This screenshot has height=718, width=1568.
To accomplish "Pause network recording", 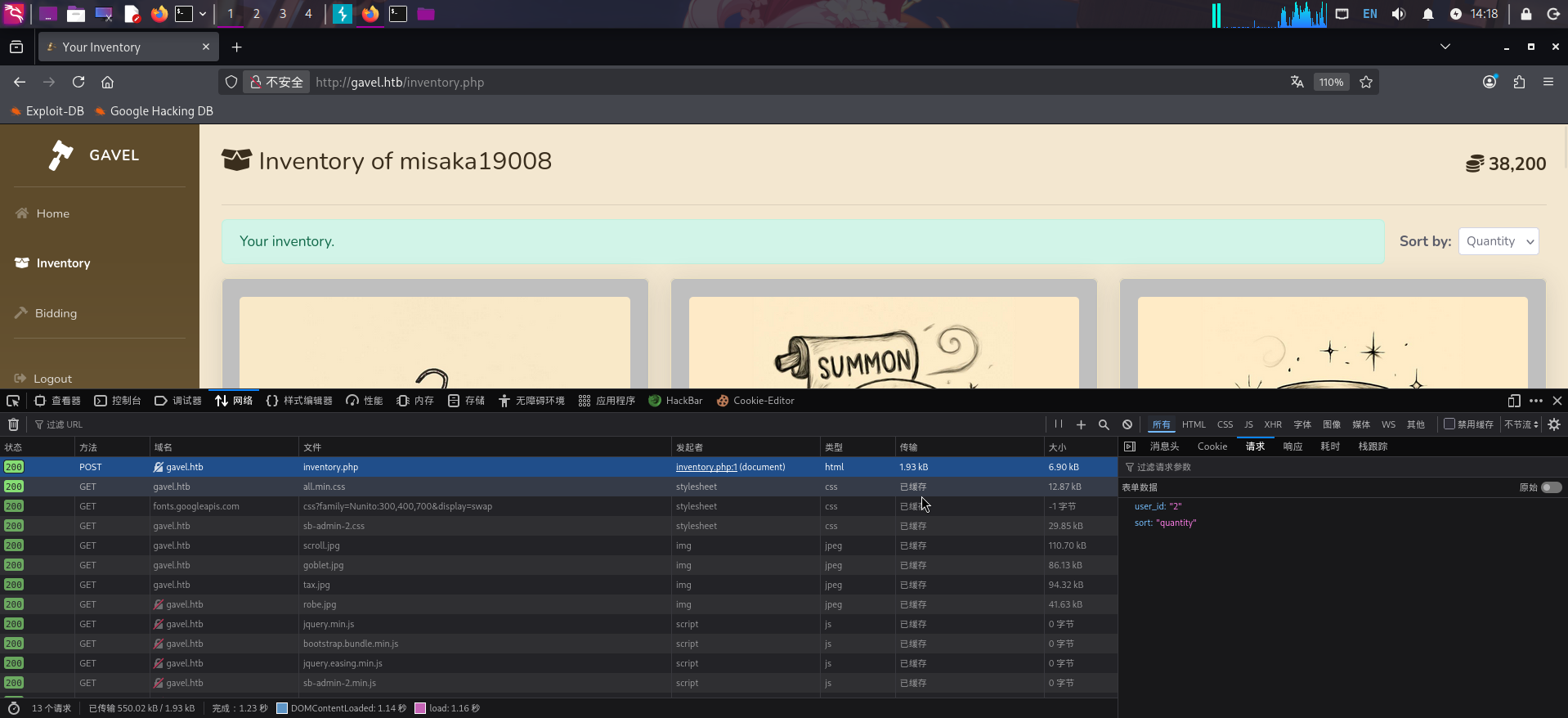I will click(1059, 424).
